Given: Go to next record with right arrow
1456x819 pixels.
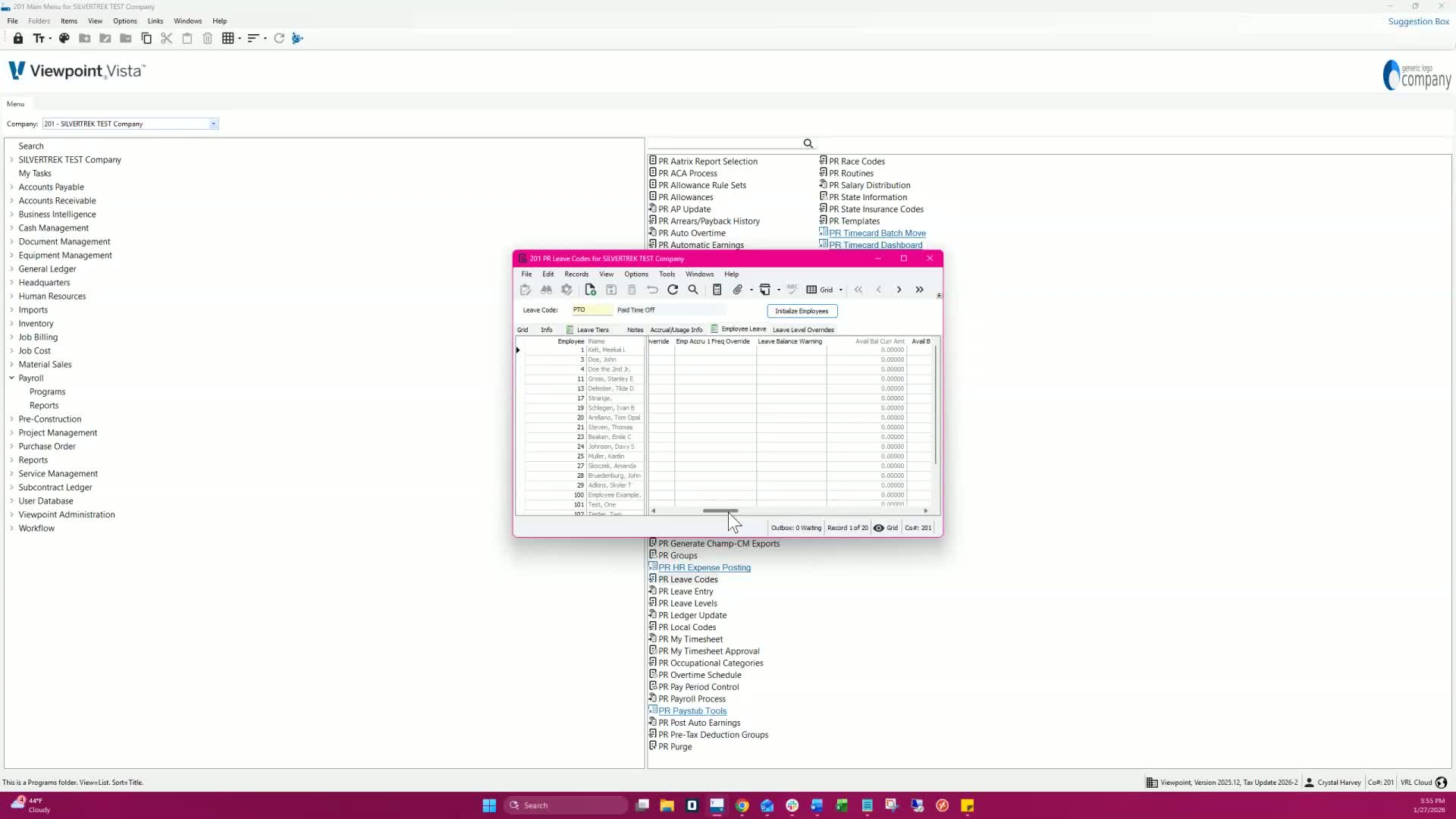Looking at the screenshot, I should coord(899,290).
